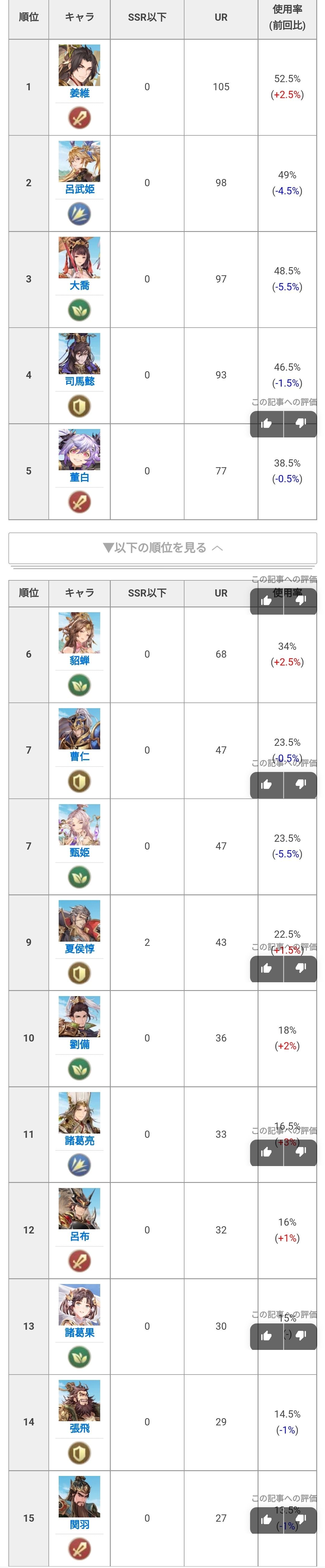Click the red sword icon under 姜維

click(79, 117)
